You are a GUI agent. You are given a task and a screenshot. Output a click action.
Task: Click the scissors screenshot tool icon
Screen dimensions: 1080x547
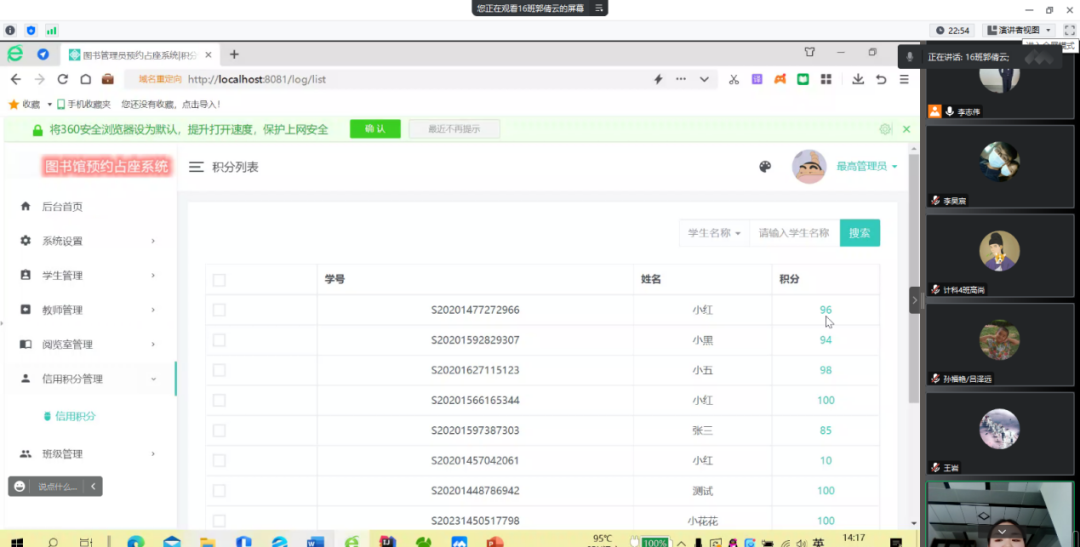point(733,79)
